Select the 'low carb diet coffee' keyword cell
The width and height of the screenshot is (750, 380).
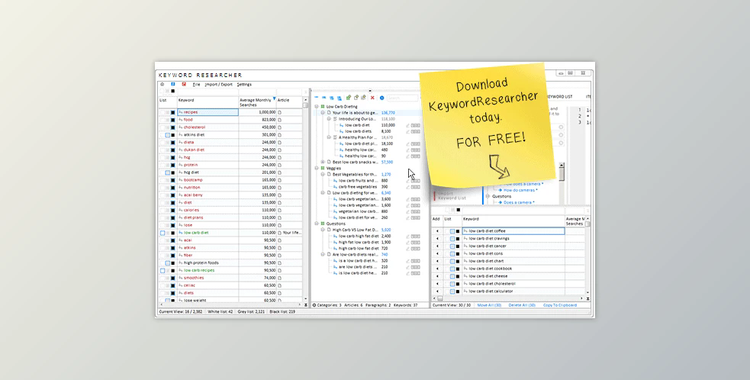(x=513, y=231)
